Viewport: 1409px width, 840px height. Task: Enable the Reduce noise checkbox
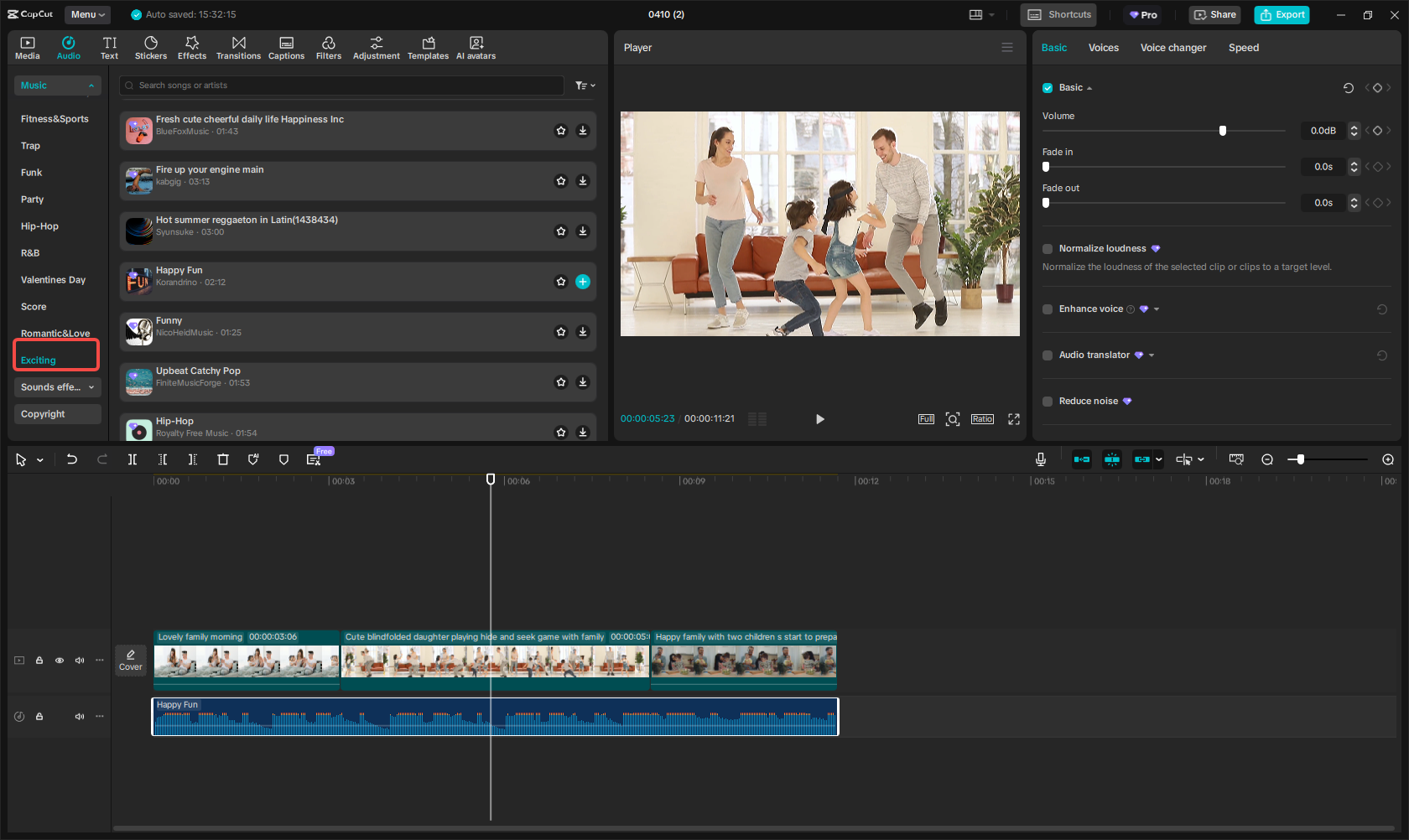1048,402
